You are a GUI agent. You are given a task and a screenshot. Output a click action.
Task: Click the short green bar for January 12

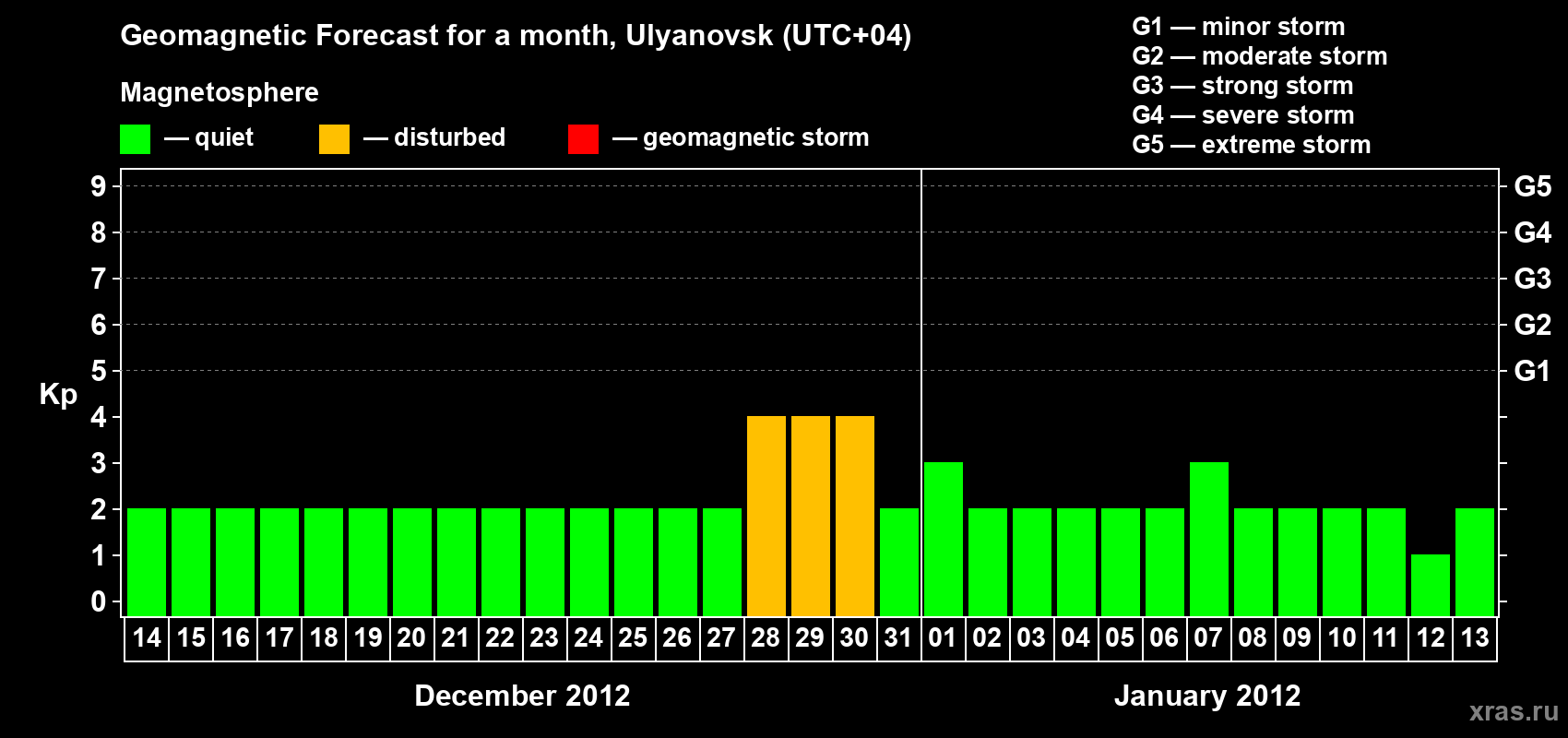(x=1431, y=585)
